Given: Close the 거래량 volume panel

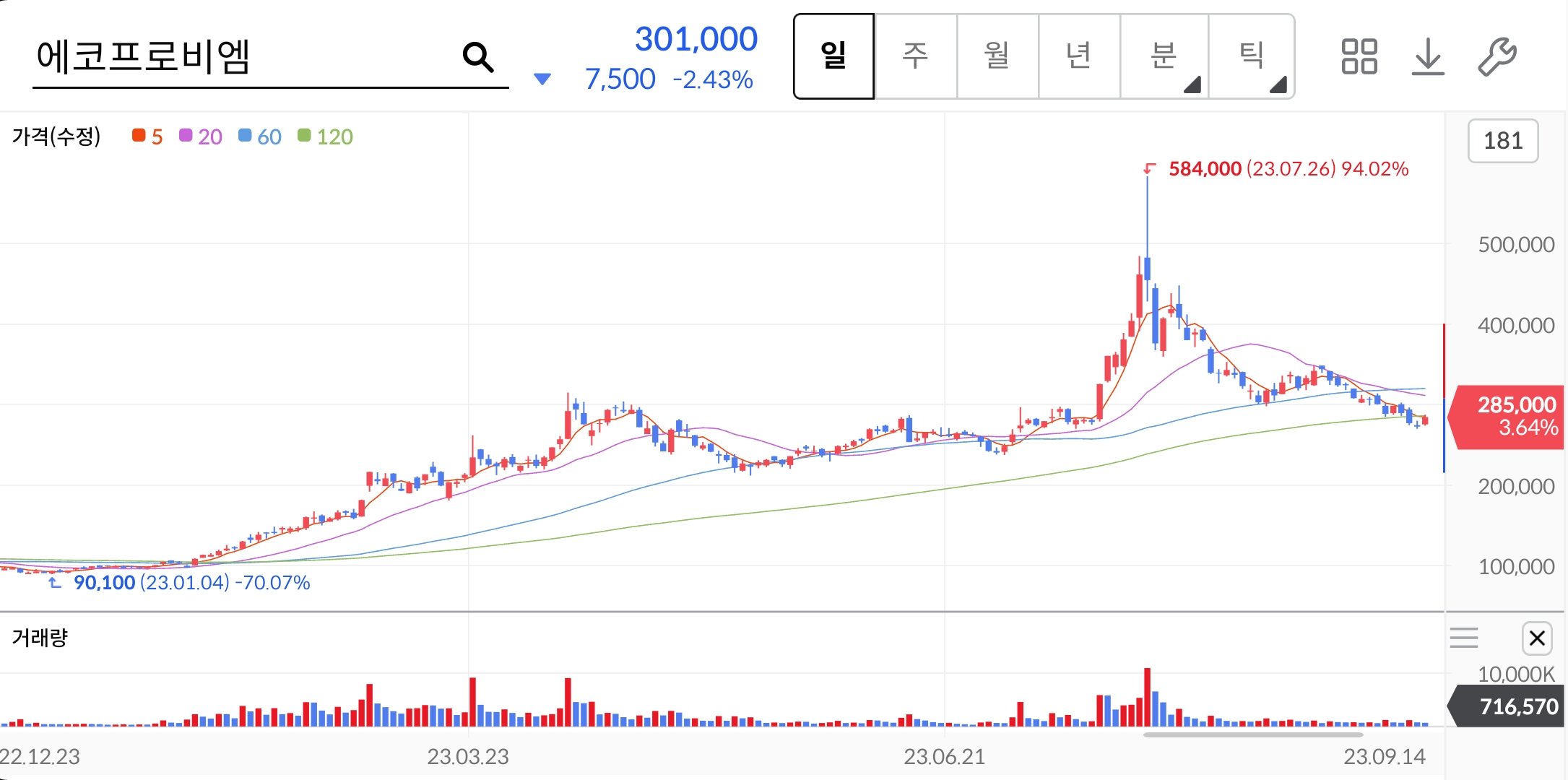Looking at the screenshot, I should 1536,638.
